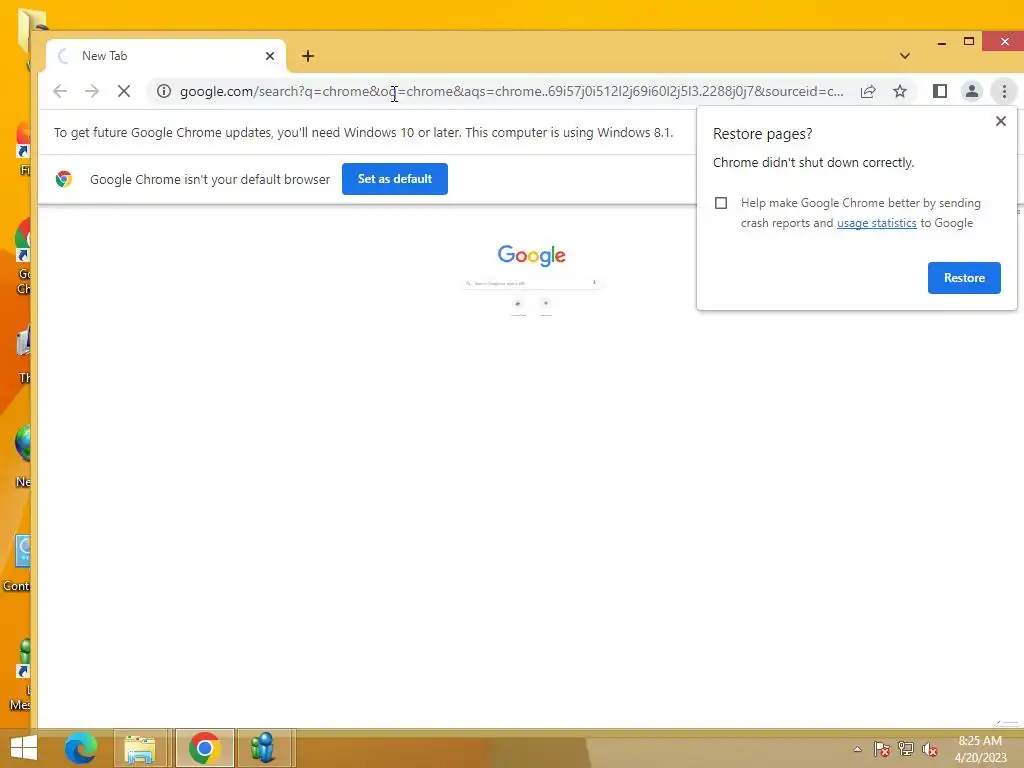
Task: Bookmark this tab with the star
Action: click(x=900, y=91)
